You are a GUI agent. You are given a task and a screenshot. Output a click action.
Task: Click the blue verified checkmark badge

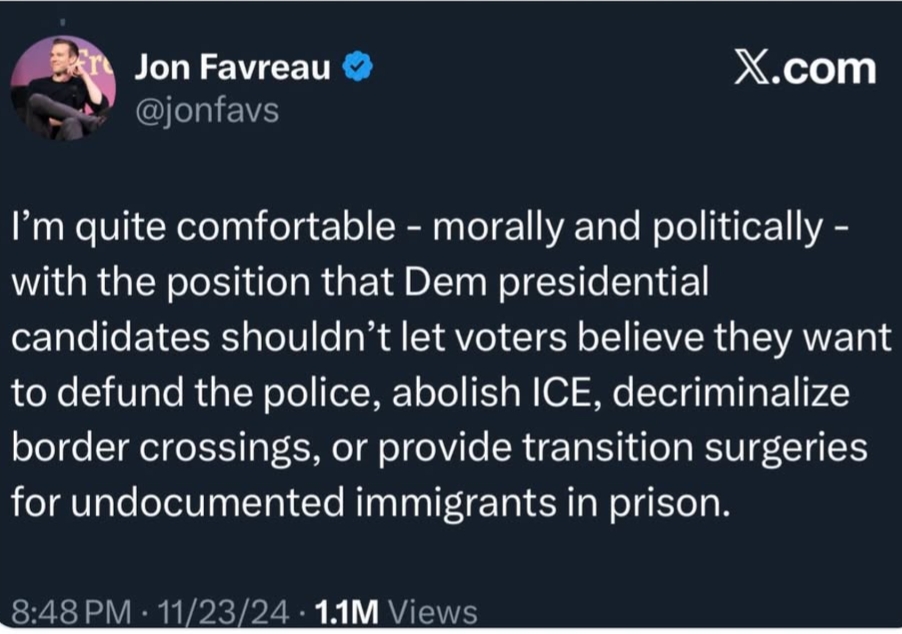(358, 68)
